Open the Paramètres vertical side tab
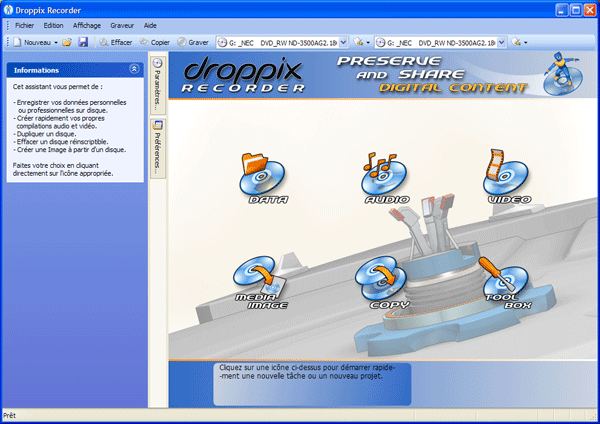This screenshot has height=424, width=600. (x=158, y=85)
